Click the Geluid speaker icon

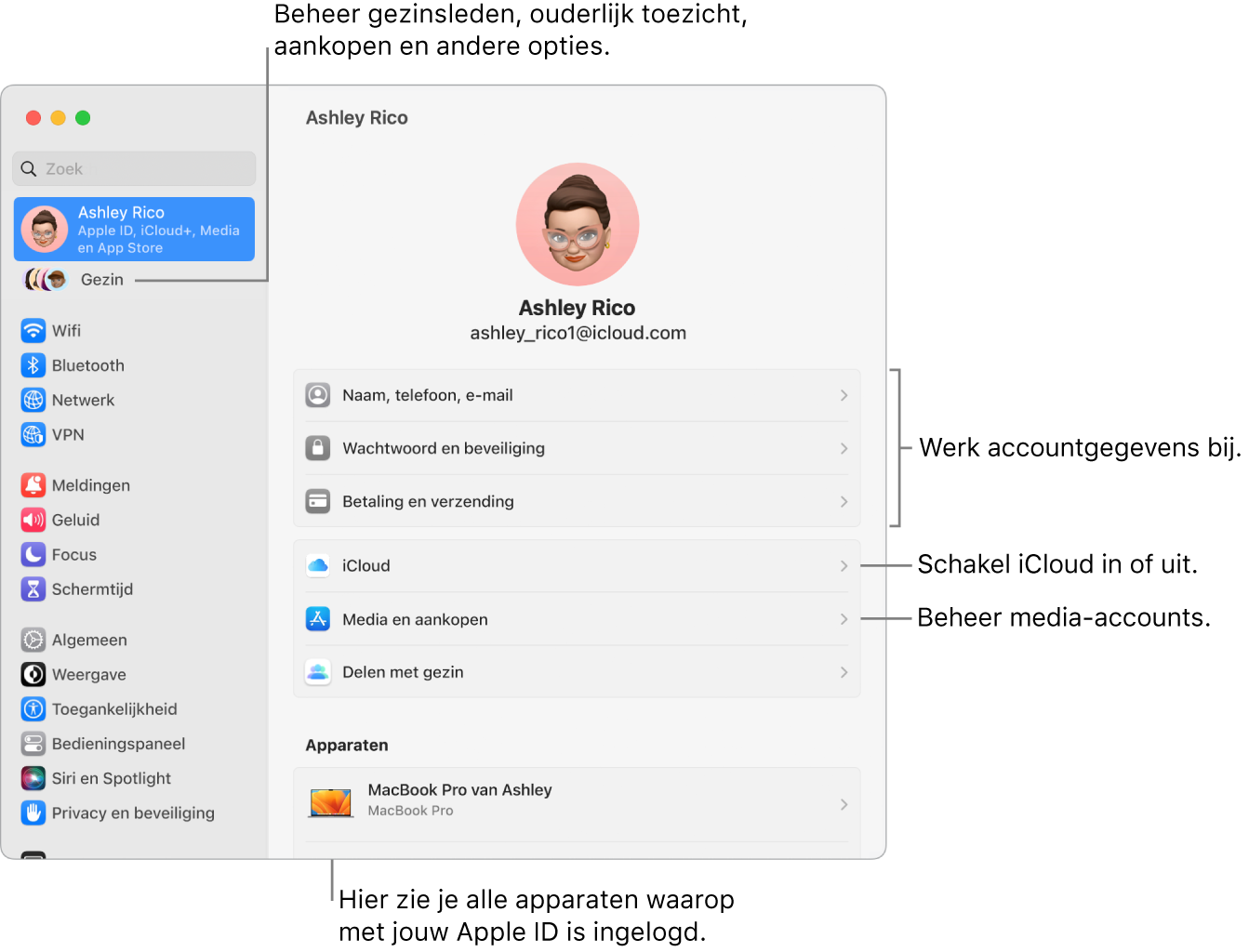(x=33, y=520)
